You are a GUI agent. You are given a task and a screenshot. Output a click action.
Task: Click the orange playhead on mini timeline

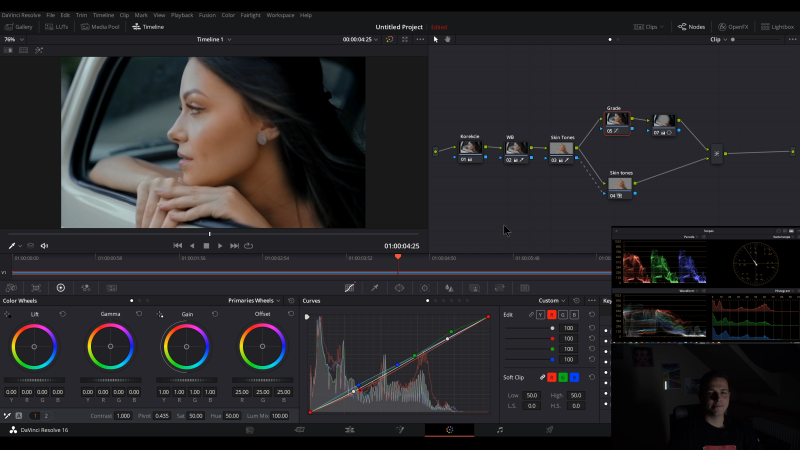[398, 257]
